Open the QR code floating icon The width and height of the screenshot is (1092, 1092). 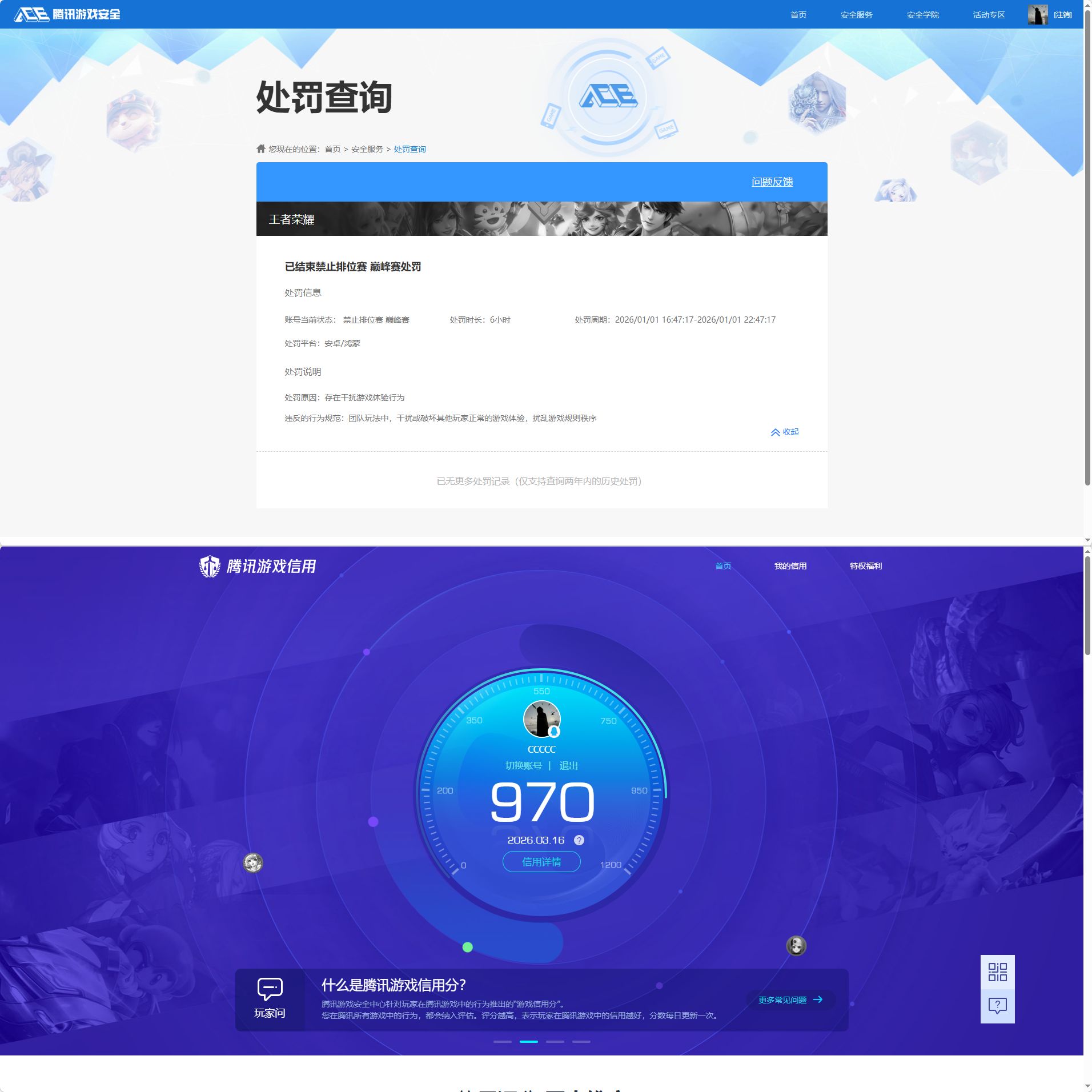point(997,972)
